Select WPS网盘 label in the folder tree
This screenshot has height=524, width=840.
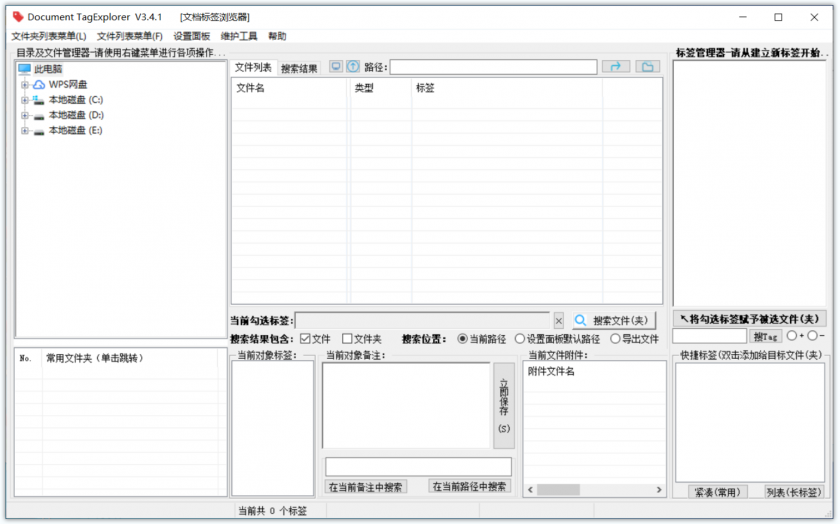[68, 85]
